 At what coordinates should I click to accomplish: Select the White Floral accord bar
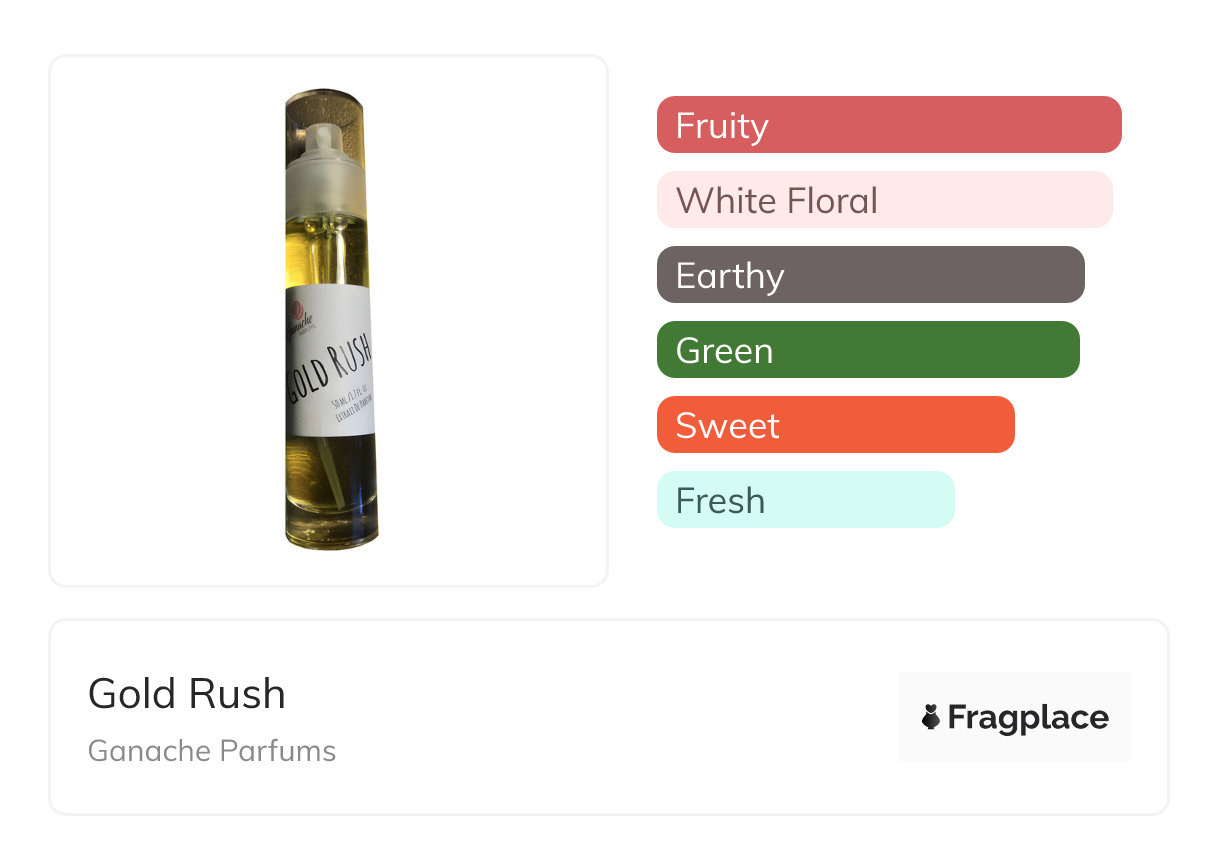coord(885,200)
